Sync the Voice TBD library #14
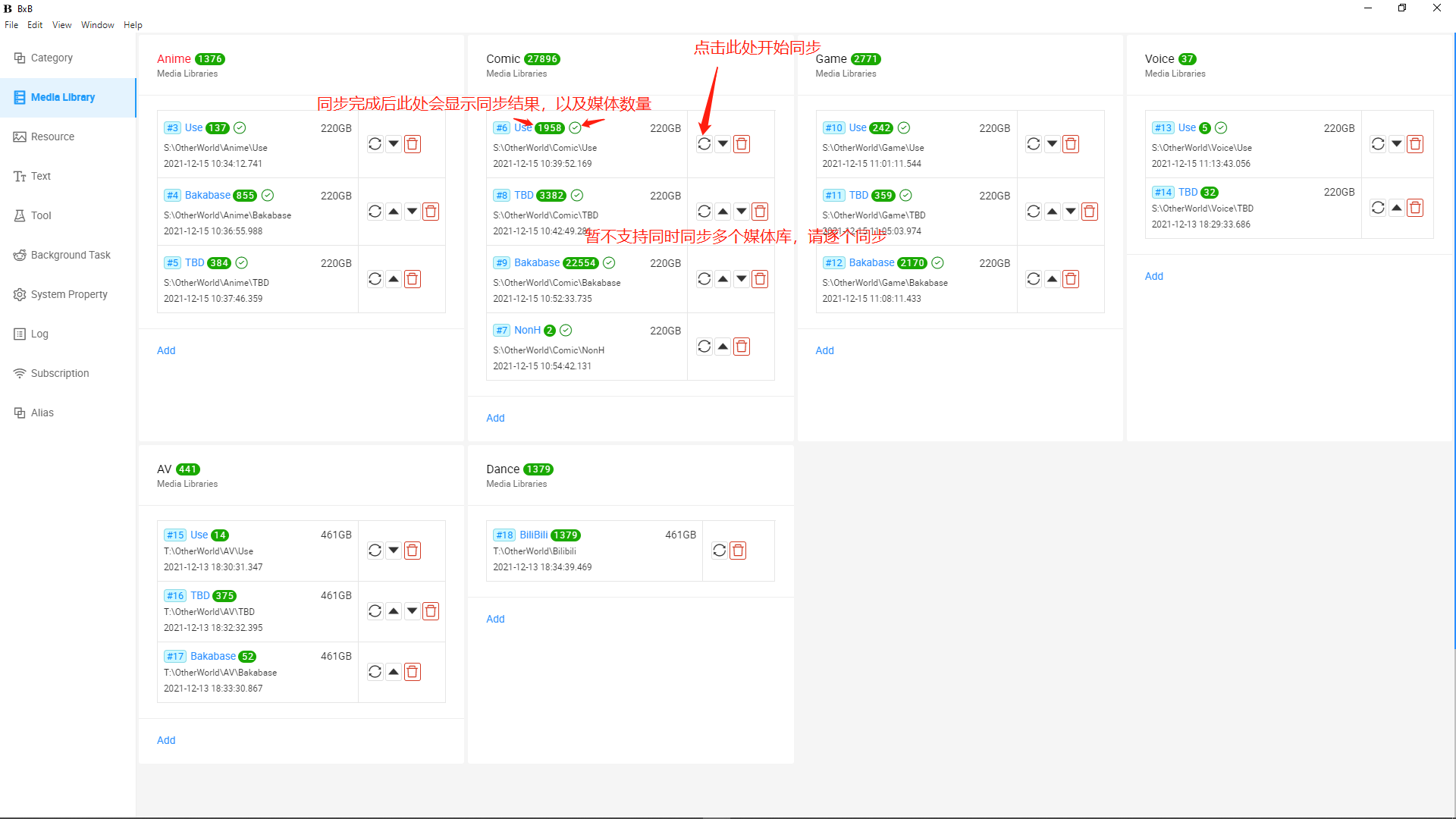1456x819 pixels. [x=1378, y=208]
